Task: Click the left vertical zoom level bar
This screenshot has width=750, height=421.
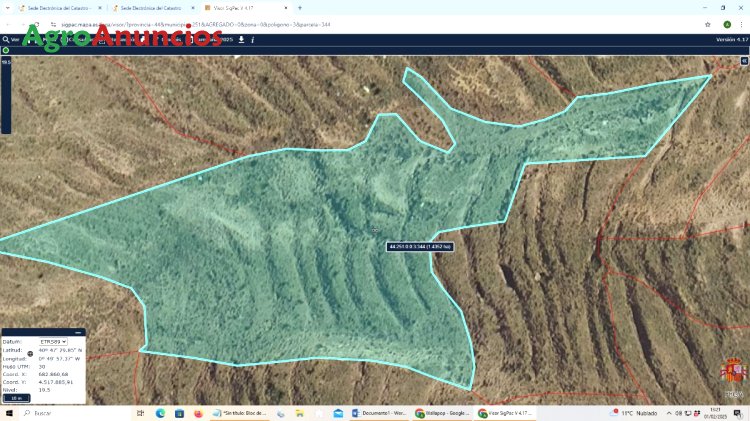Action: pyautogui.click(x=6, y=96)
